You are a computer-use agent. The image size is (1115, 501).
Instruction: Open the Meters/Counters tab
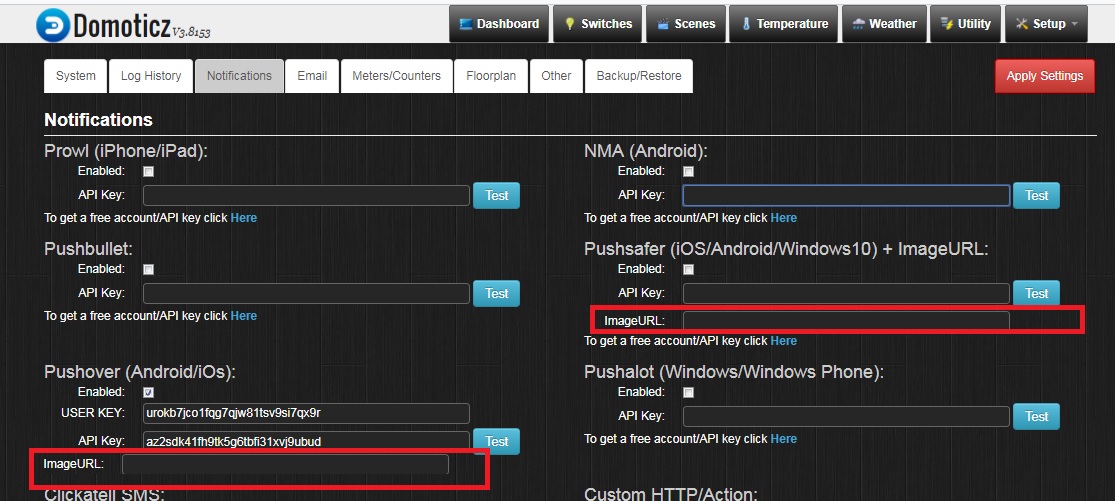coord(397,76)
